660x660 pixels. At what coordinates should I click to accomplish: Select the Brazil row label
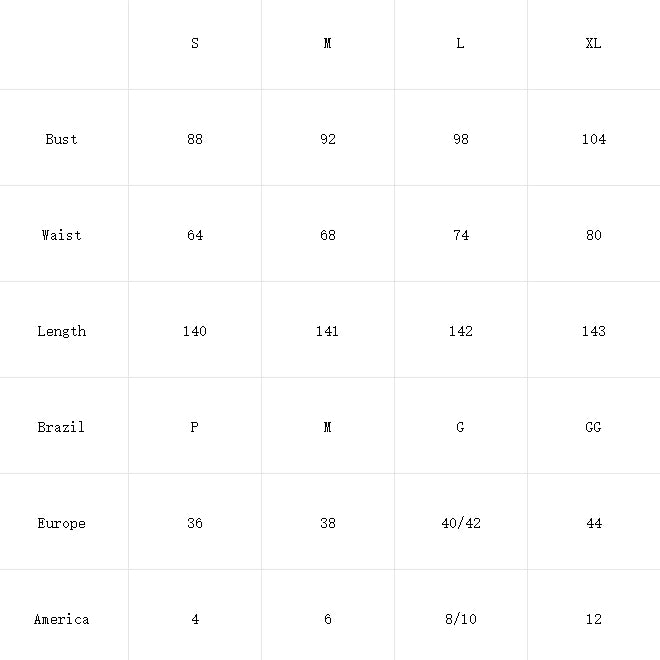[x=61, y=427]
